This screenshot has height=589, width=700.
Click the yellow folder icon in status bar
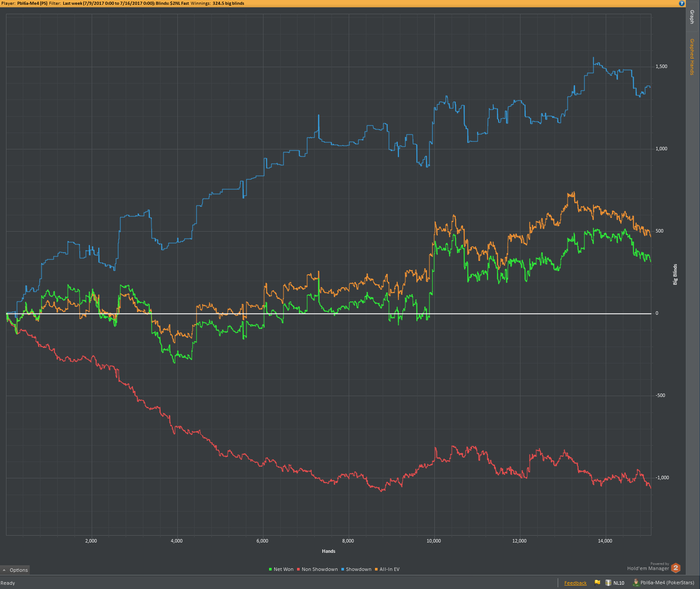tap(597, 582)
